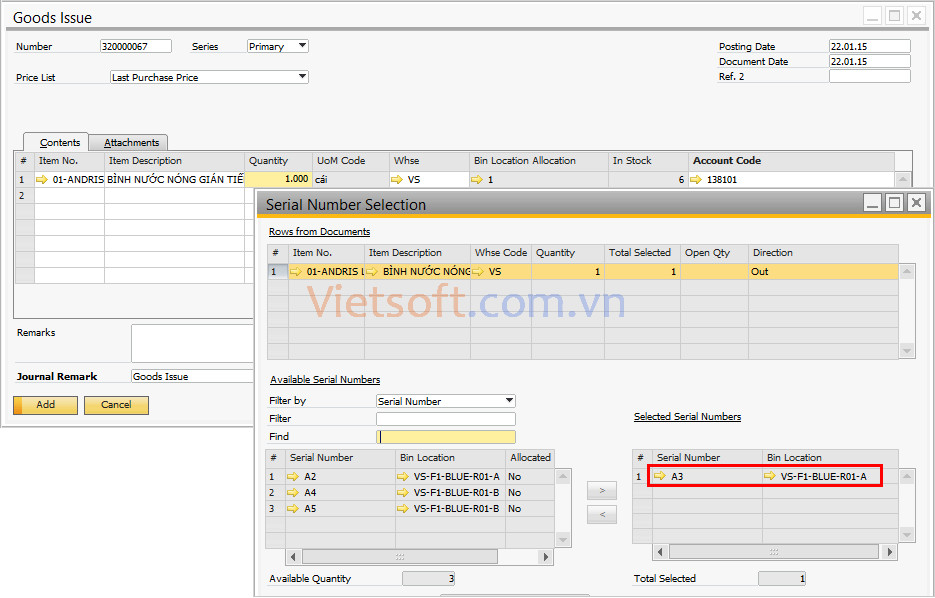Click the Find input field
The width and height of the screenshot is (935, 598).
(446, 437)
